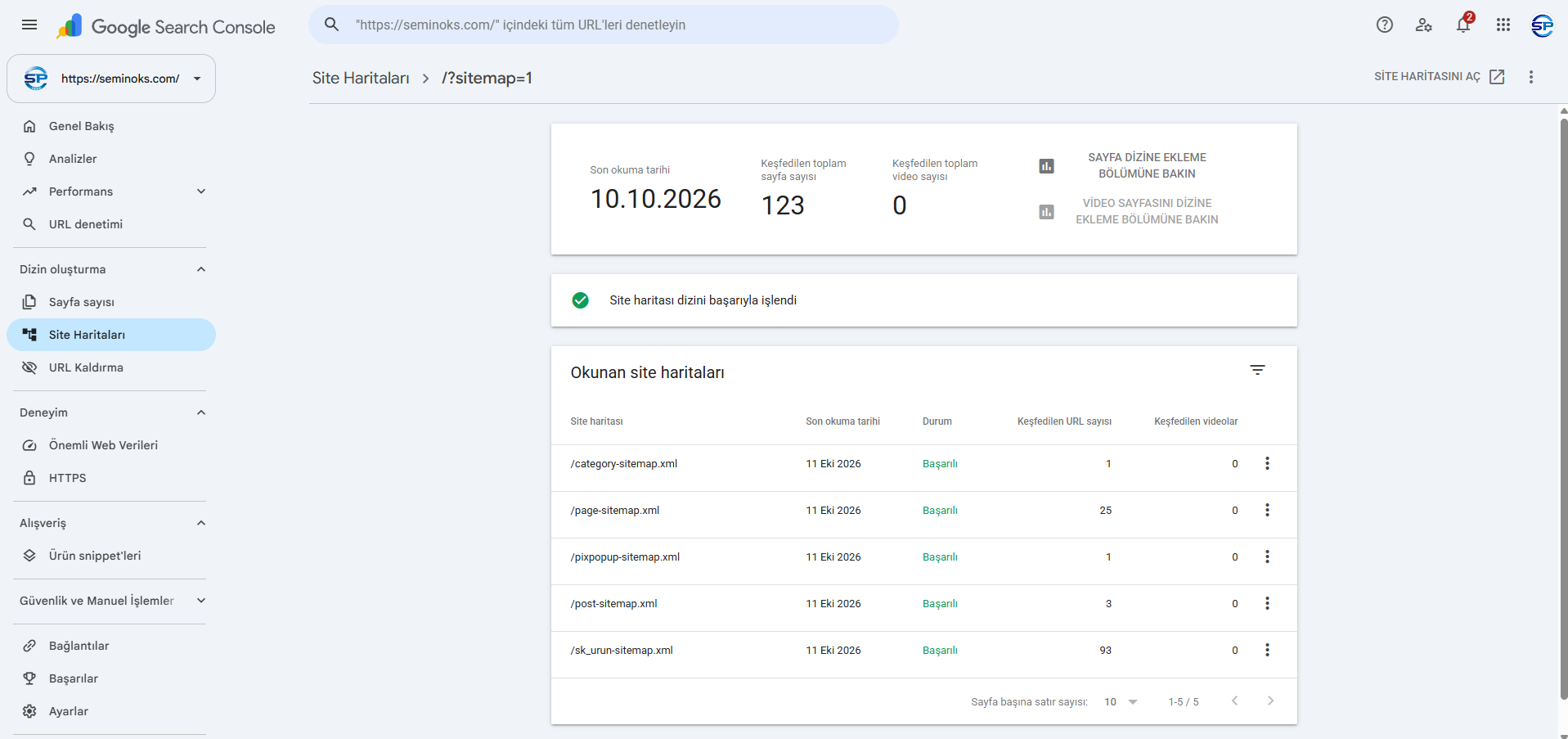Open page more-options menu next to SİTE HARİTASINI AÇ
1568x739 pixels.
point(1531,77)
